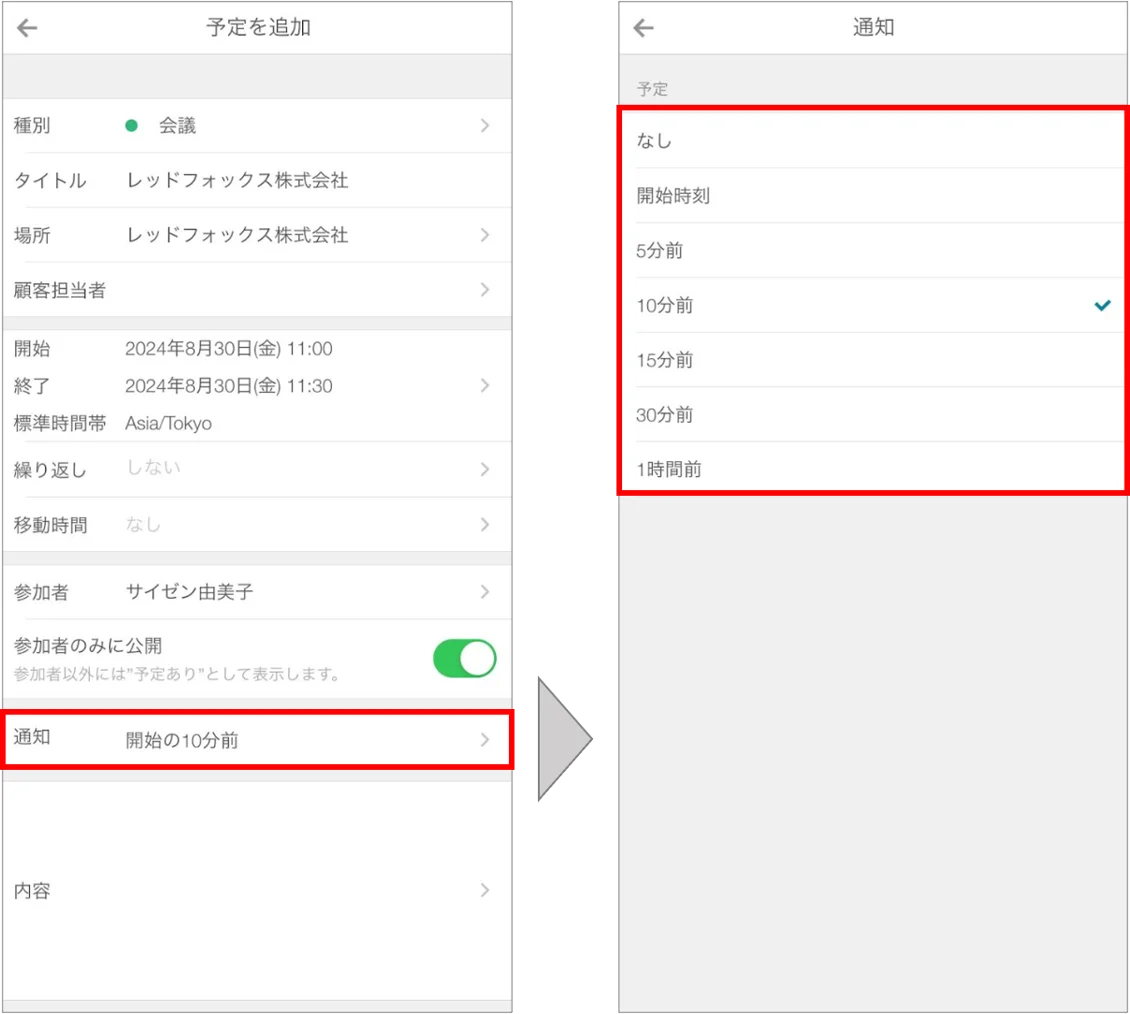The height and width of the screenshot is (1014, 1130).
Task: Choose the 10分前 option
Action: click(x=872, y=305)
